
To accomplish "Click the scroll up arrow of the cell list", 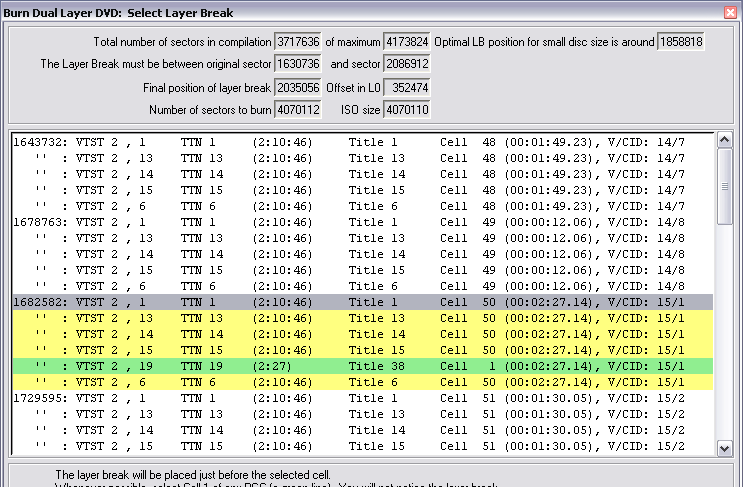I will (725, 141).
